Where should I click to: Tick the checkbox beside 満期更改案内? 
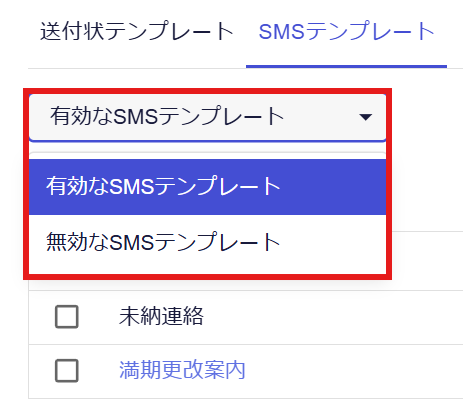67,371
